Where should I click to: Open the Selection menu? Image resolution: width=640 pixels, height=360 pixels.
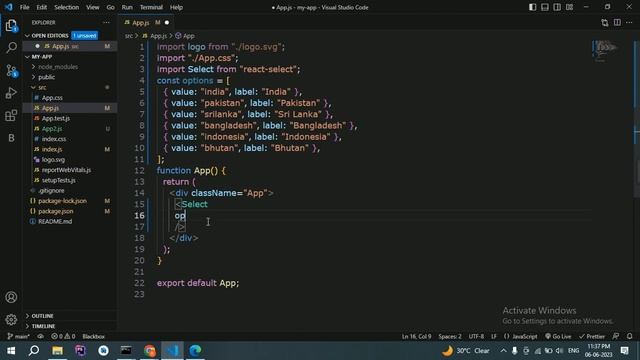tap(67, 7)
